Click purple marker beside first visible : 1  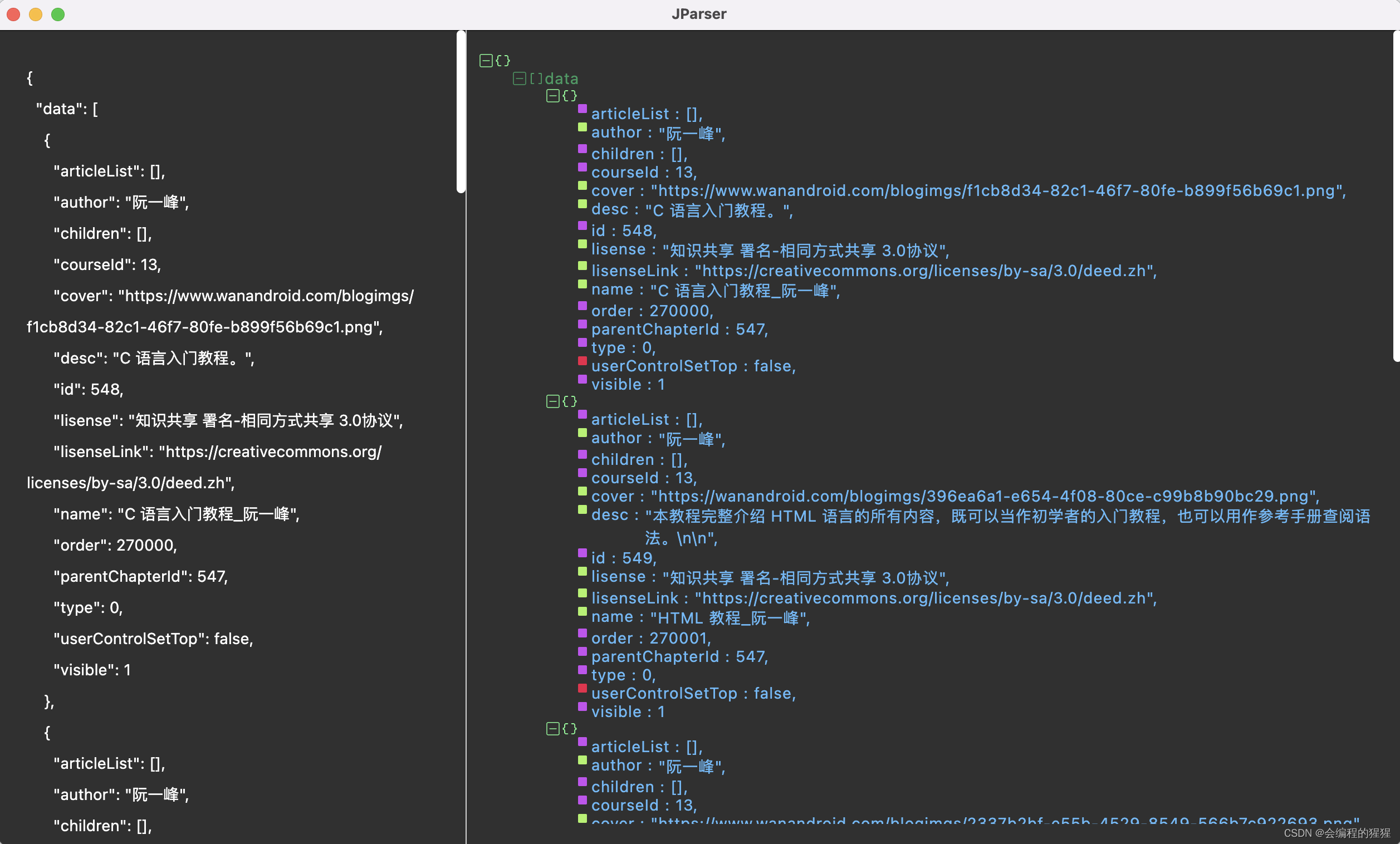[x=582, y=379]
